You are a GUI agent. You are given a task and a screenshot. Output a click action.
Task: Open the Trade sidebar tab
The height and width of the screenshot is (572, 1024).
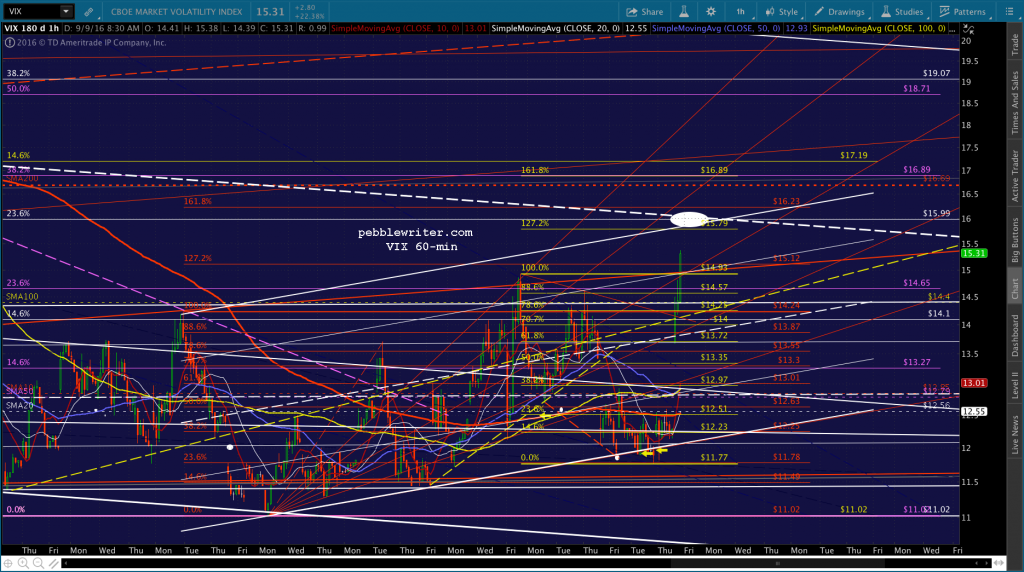(x=1014, y=44)
